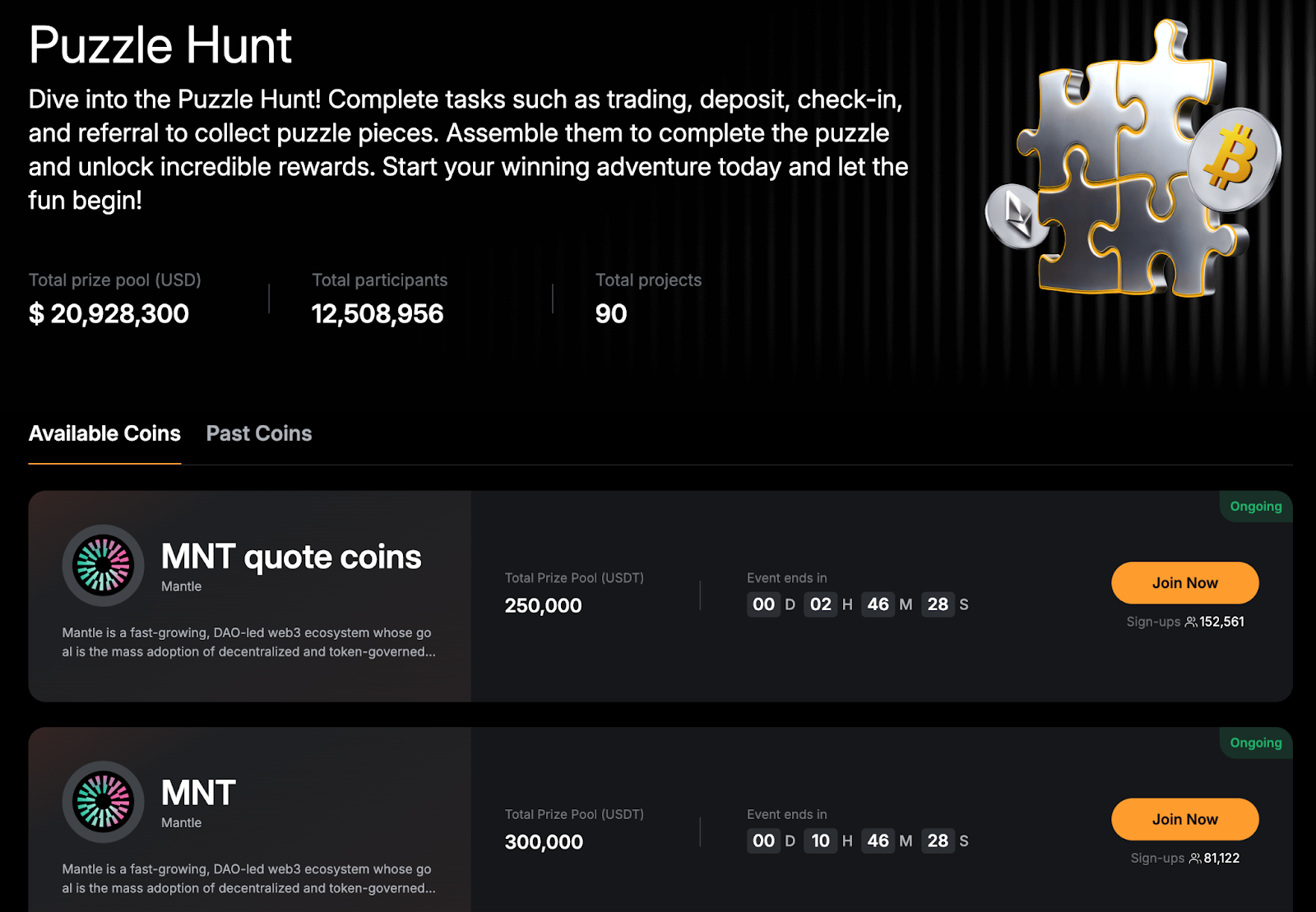The image size is (1316, 912).
Task: Click the 250,000 prize pool value
Action: (x=543, y=606)
